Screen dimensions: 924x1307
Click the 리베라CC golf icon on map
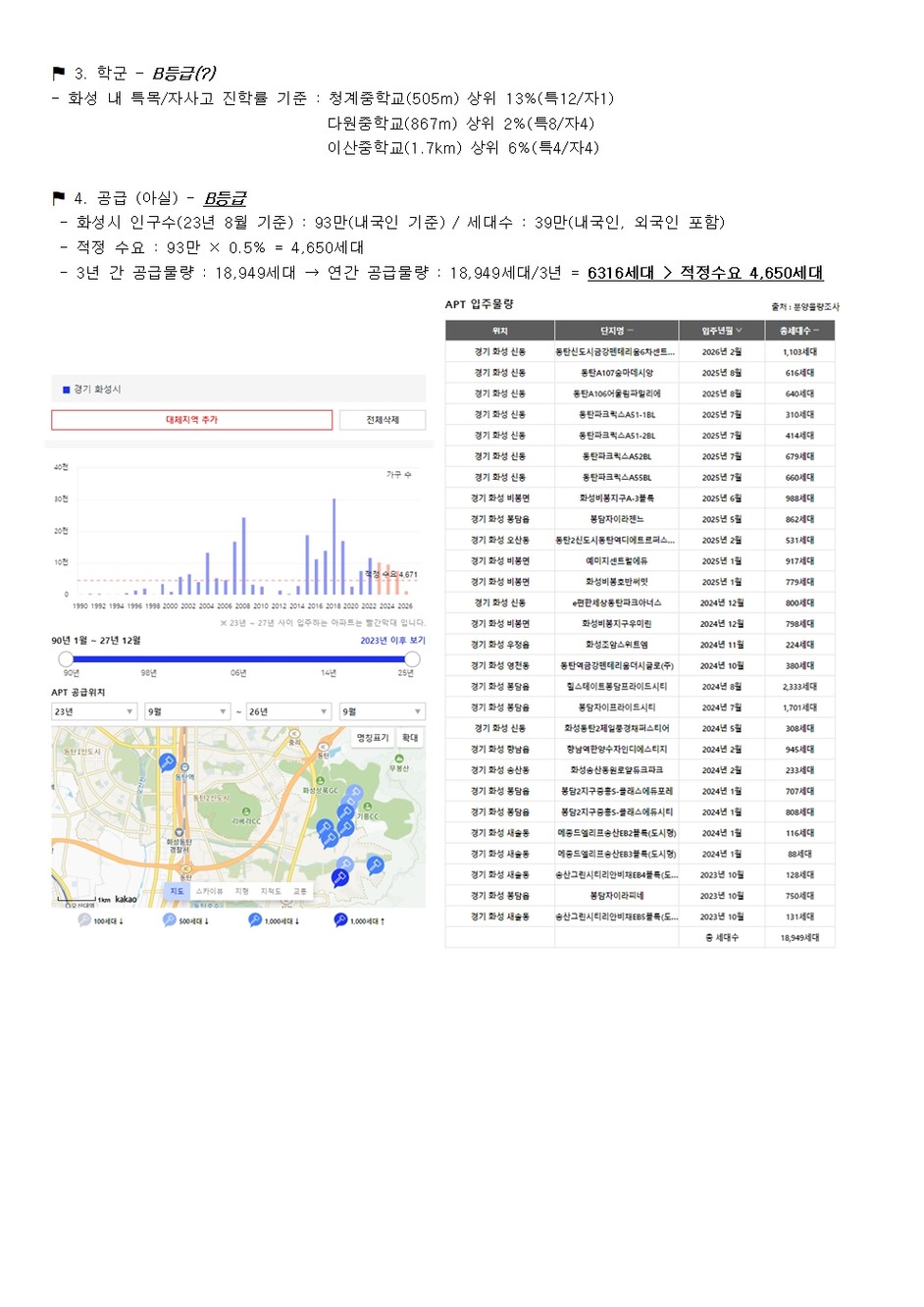[245, 810]
